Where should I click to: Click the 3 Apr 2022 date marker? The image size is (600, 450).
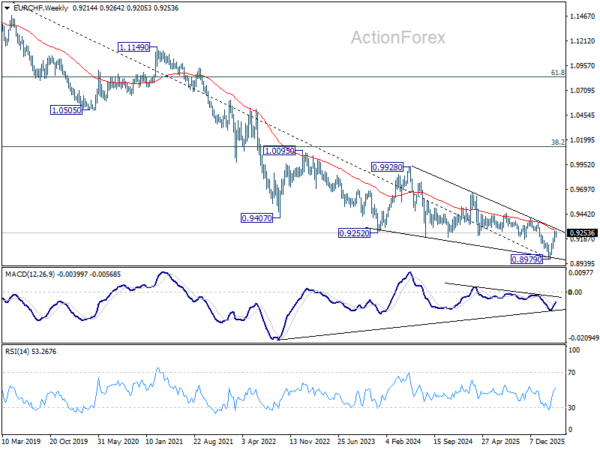click(259, 441)
